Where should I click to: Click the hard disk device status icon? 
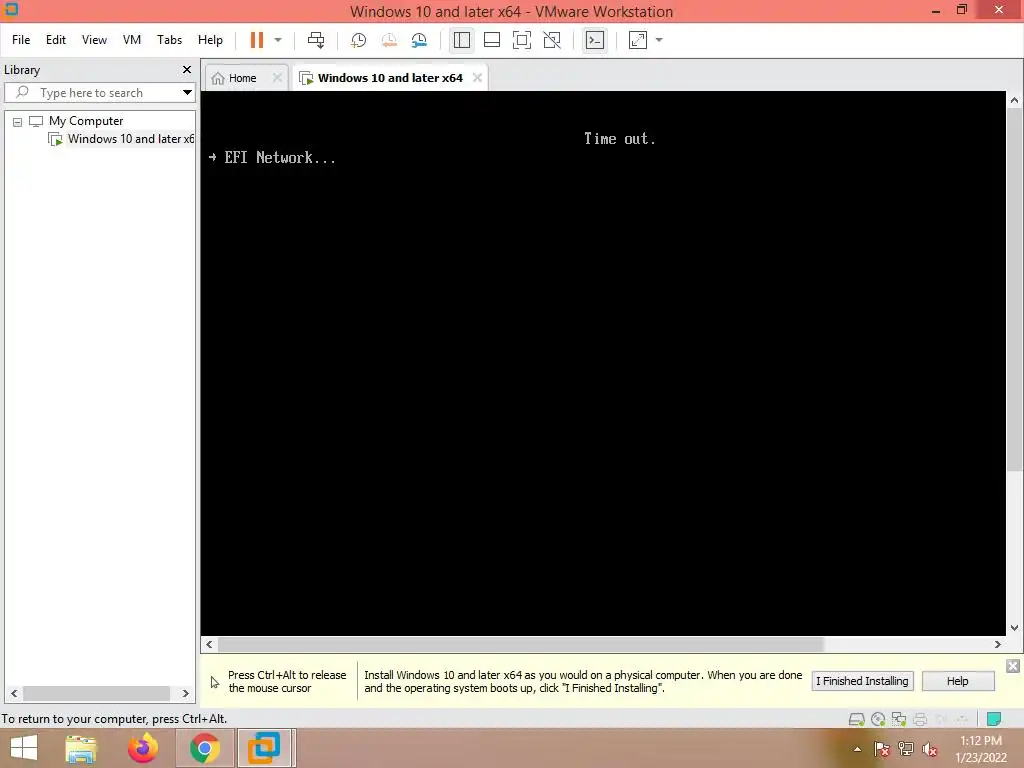[x=856, y=720]
